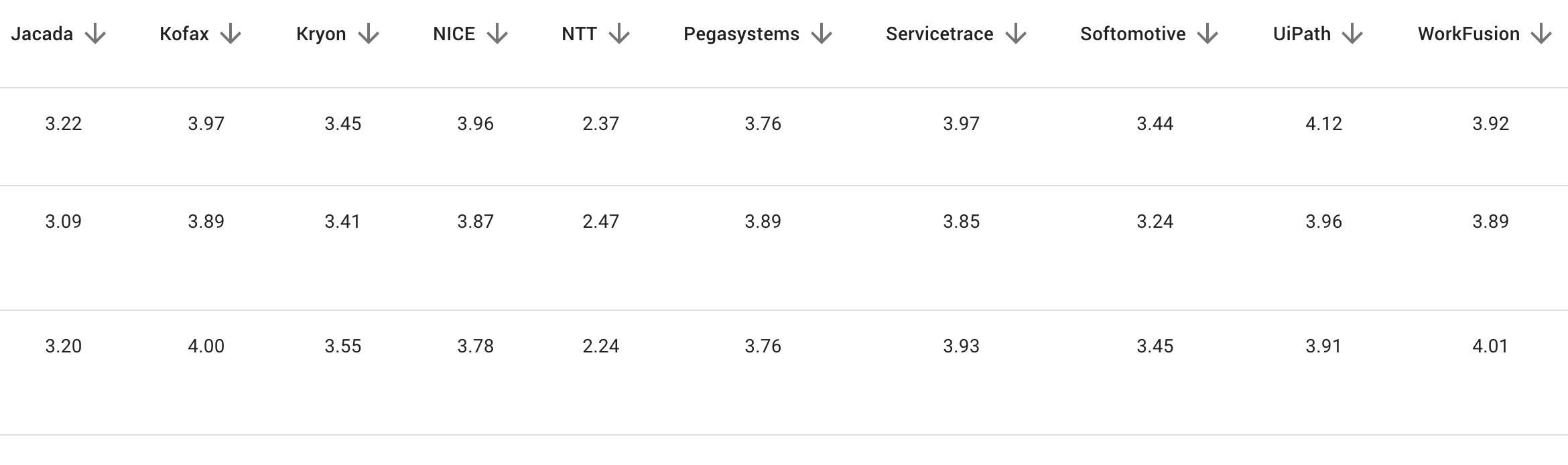Click the Softomotive sort arrow
Image resolution: width=1568 pixels, height=465 pixels.
pos(1207,34)
